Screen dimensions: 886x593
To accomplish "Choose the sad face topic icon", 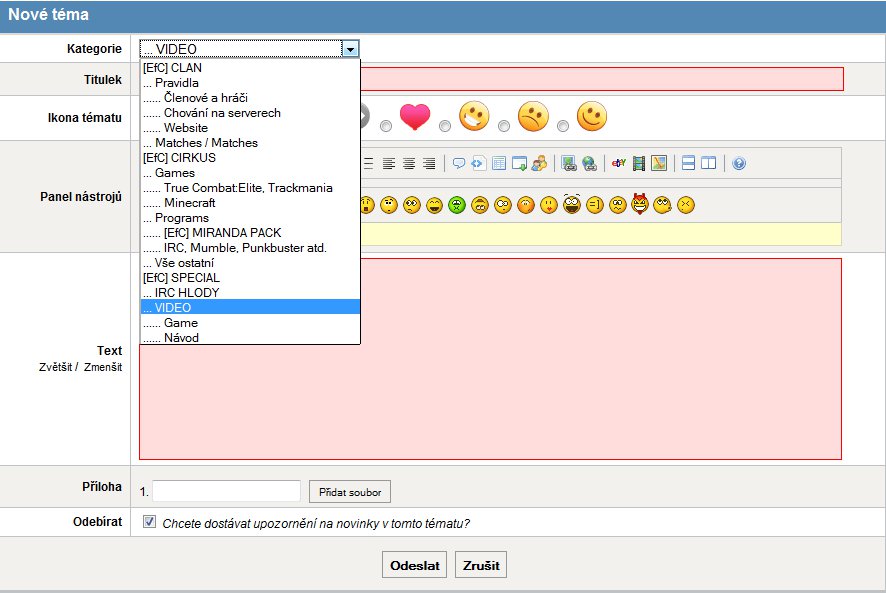I will (x=533, y=116).
